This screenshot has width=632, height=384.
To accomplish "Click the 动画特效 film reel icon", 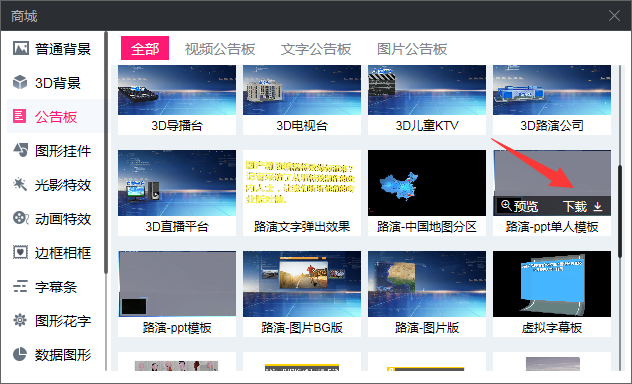I will (x=21, y=218).
